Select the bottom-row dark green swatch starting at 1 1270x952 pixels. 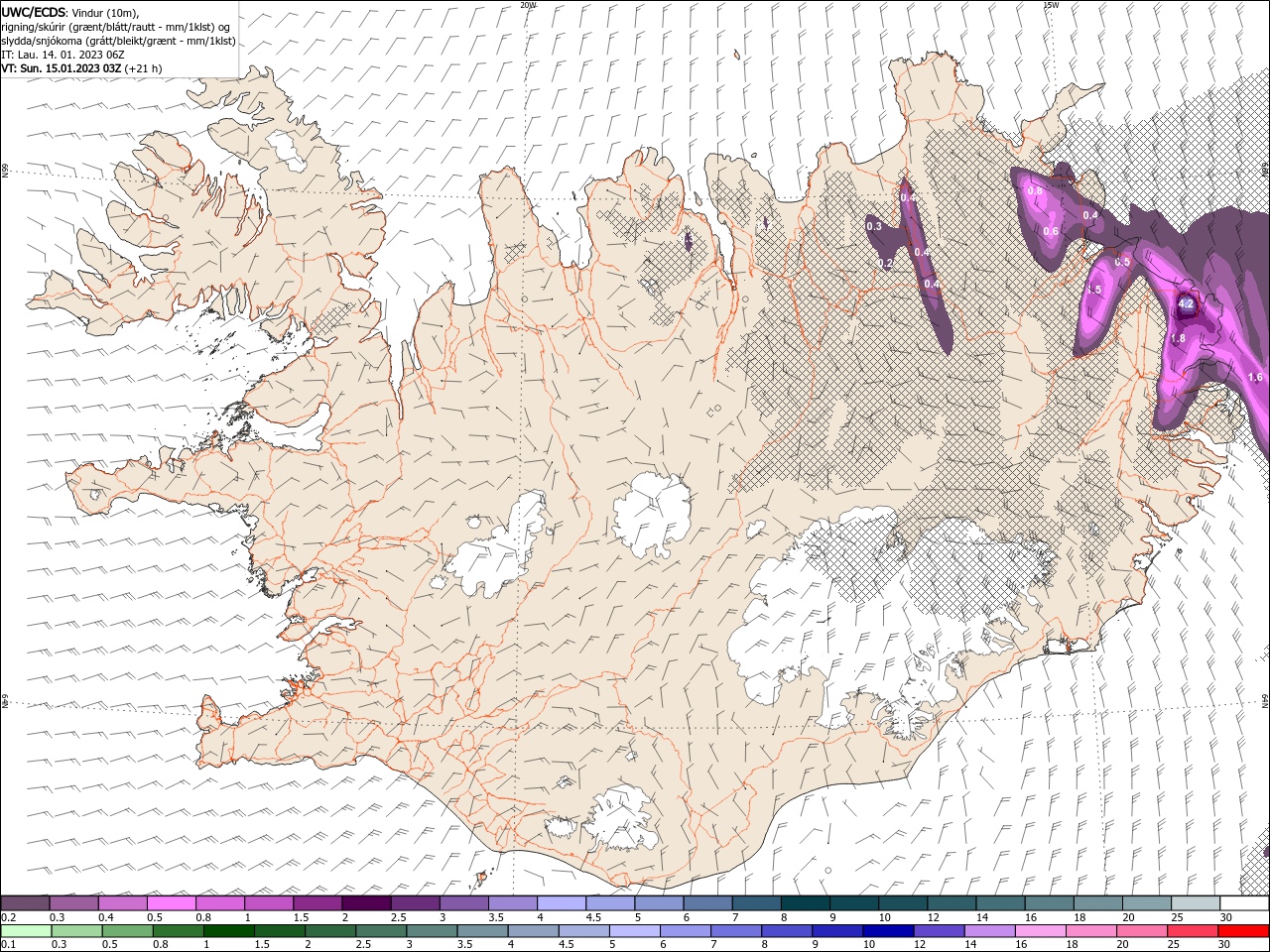(x=228, y=931)
